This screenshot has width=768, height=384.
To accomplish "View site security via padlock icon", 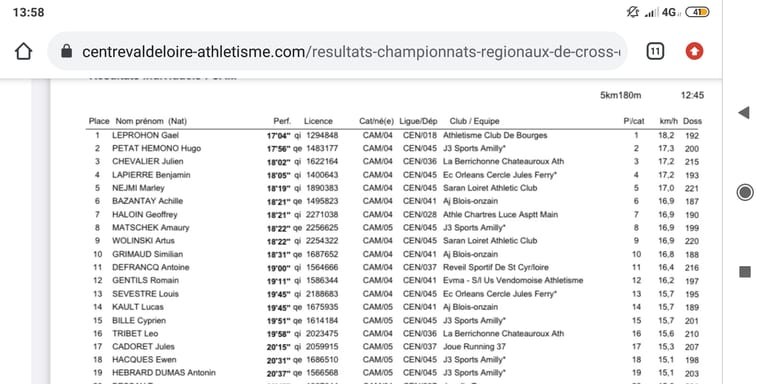I will pos(67,51).
